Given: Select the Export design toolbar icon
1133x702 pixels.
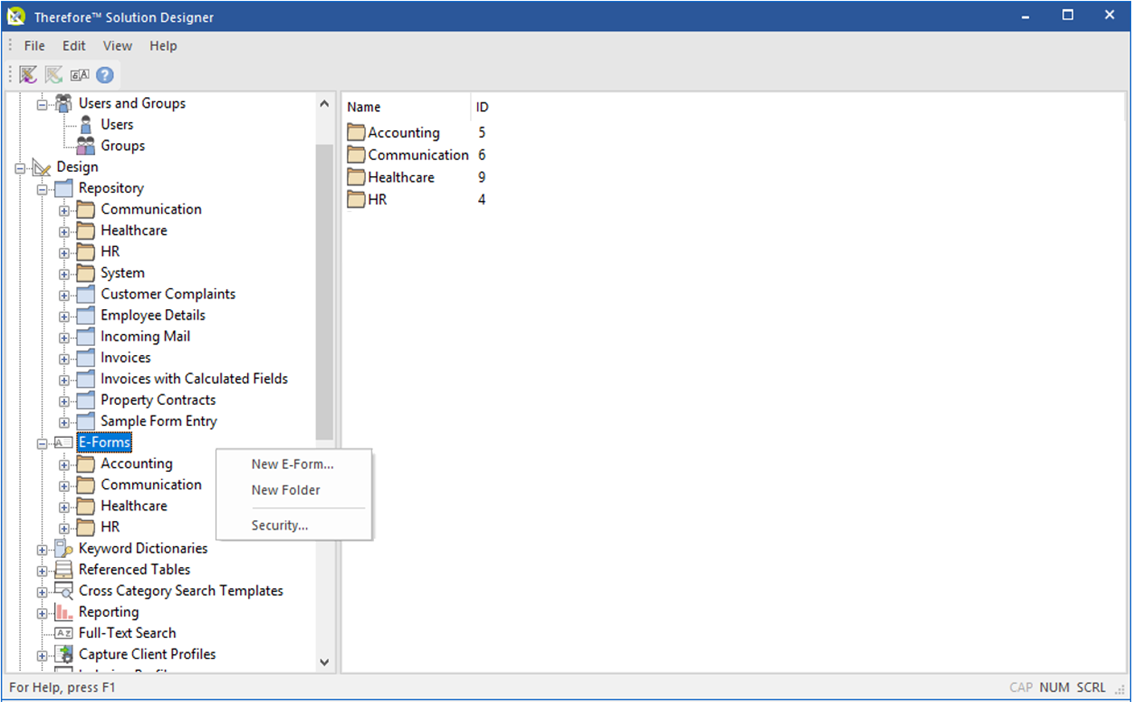Looking at the screenshot, I should pyautogui.click(x=53, y=74).
